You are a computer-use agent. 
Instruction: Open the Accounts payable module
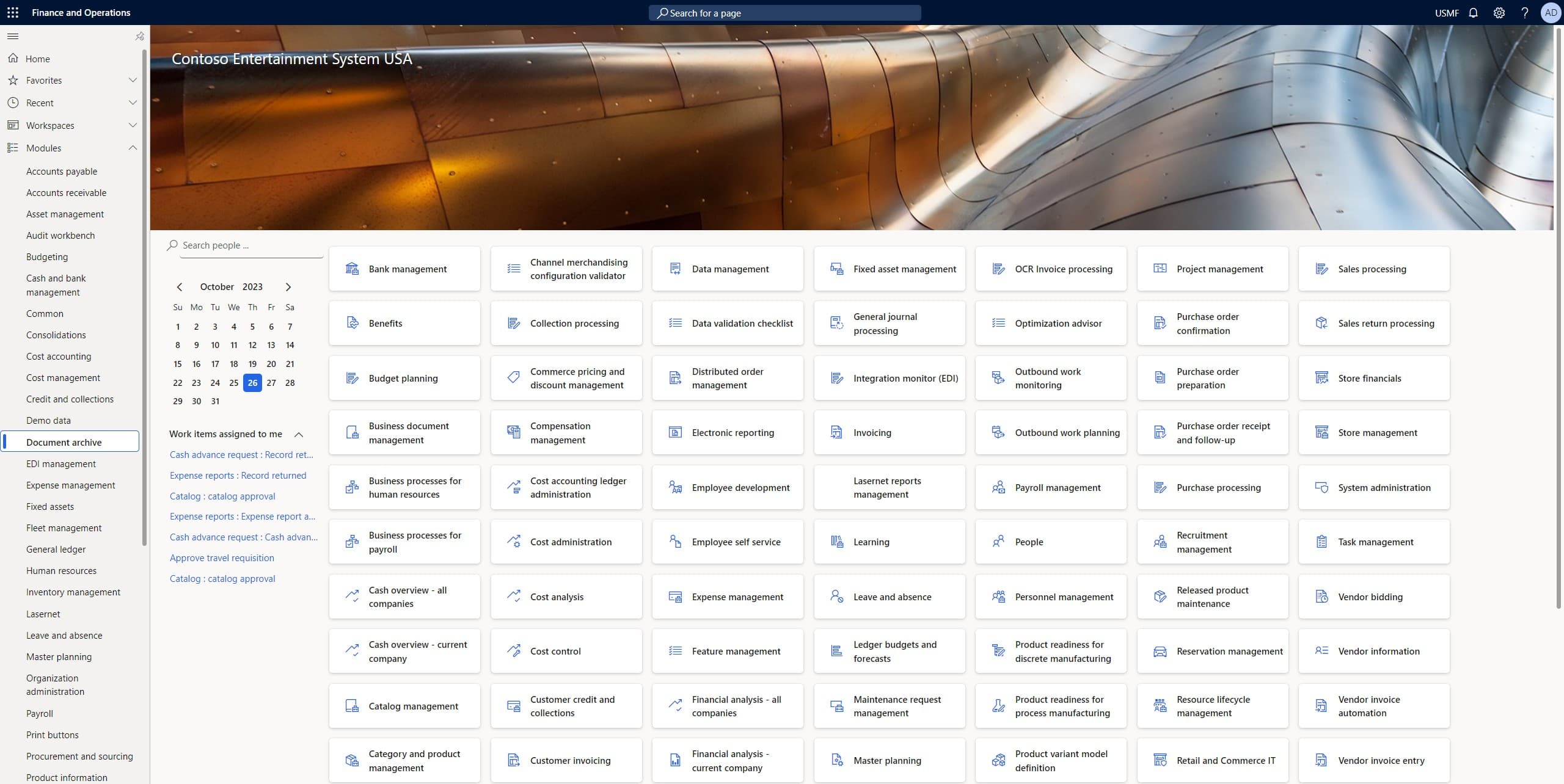62,172
